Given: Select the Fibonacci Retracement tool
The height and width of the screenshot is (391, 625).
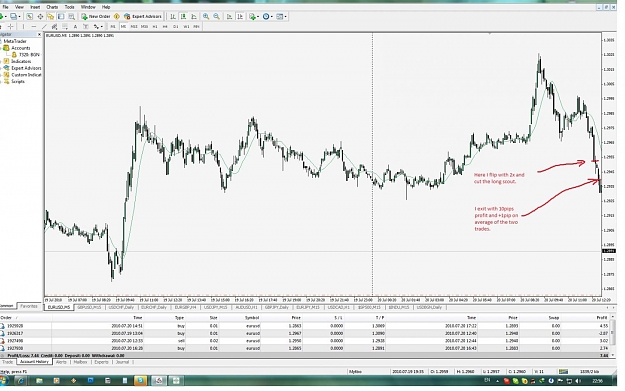Looking at the screenshot, I should 65,27.
